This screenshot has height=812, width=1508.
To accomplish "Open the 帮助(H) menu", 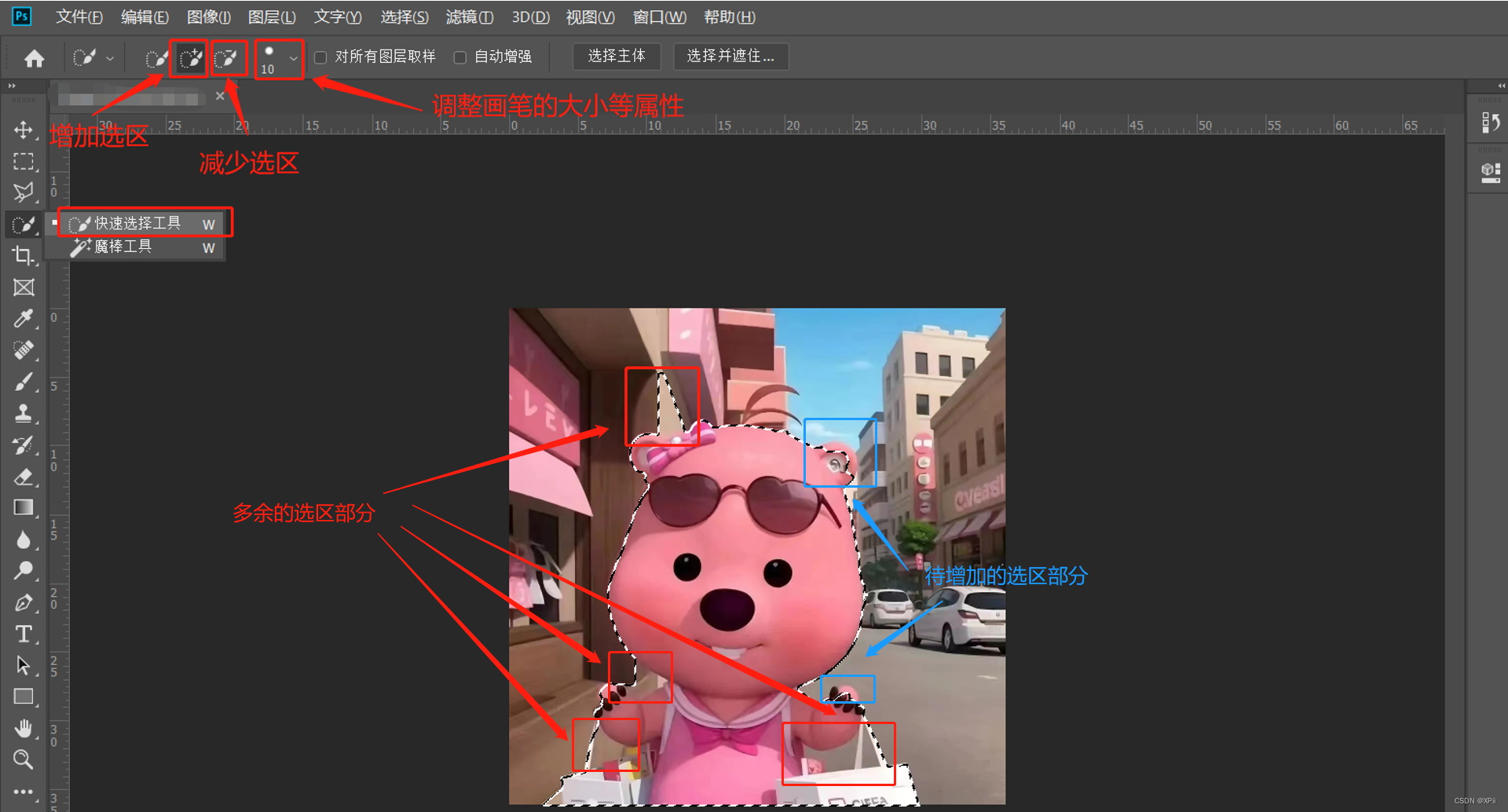I will 730,17.
